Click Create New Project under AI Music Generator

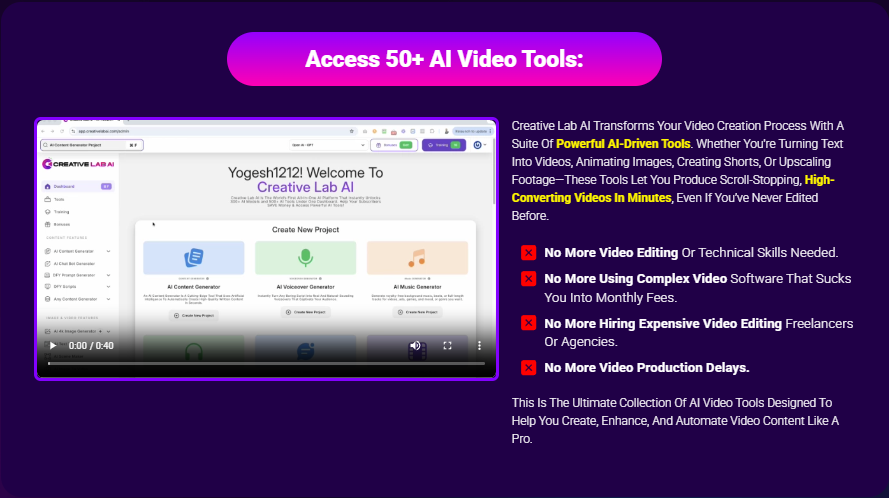pyautogui.click(x=417, y=312)
